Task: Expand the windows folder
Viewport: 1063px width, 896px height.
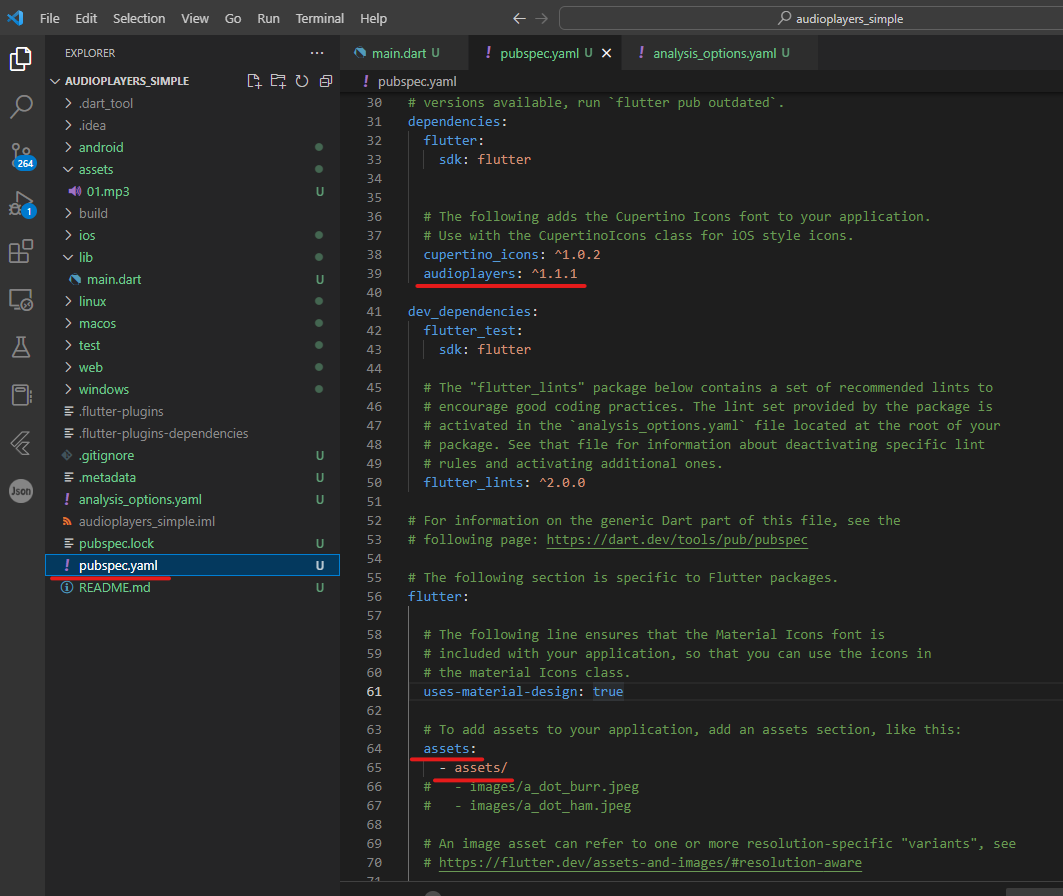Action: pos(193,390)
